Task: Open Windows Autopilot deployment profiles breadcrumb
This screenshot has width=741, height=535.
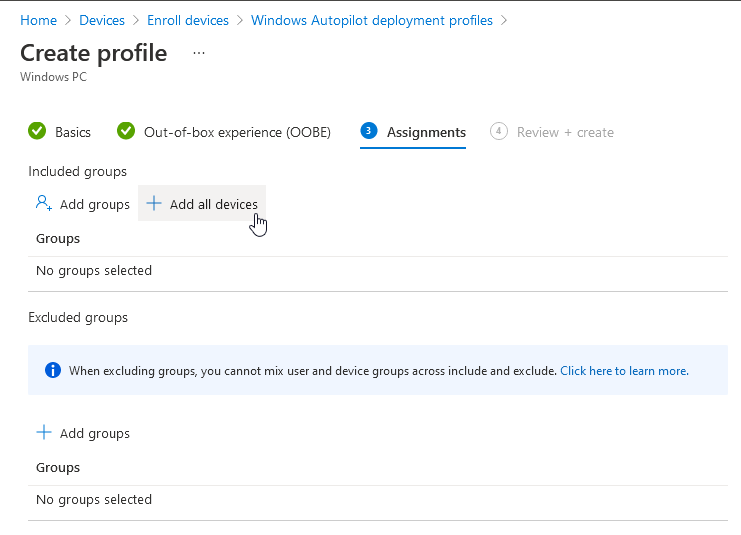Action: pyautogui.click(x=372, y=20)
